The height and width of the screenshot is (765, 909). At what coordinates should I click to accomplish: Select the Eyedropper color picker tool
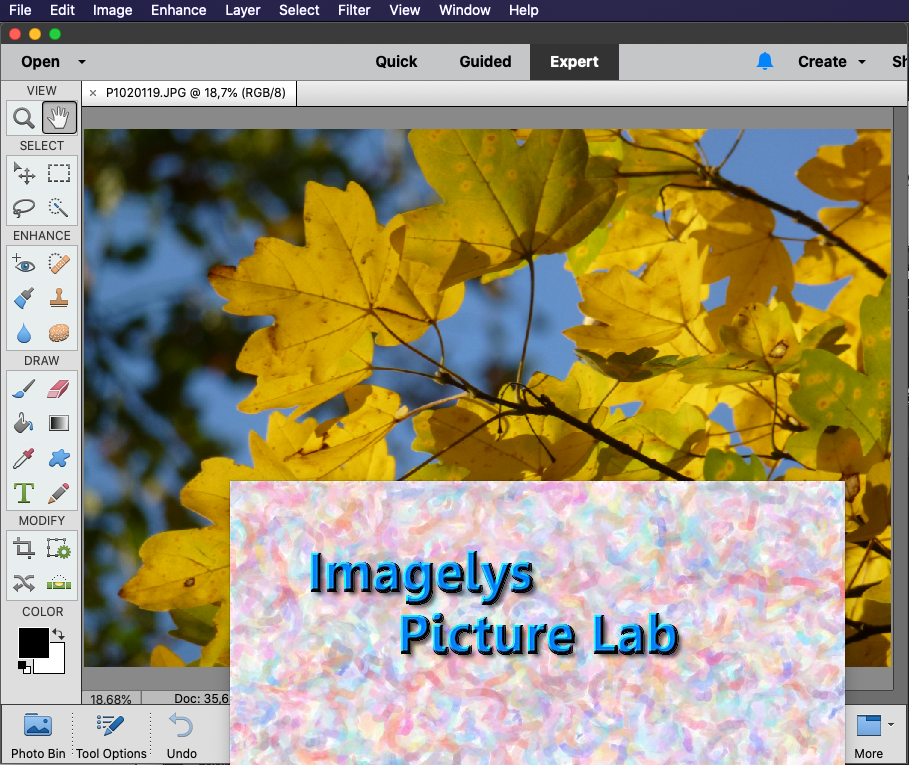point(24,458)
